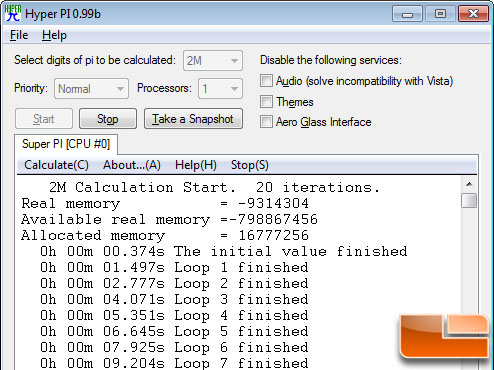Click the 'Loop 7 finished' log line
494x370 pixels.
(x=174, y=363)
